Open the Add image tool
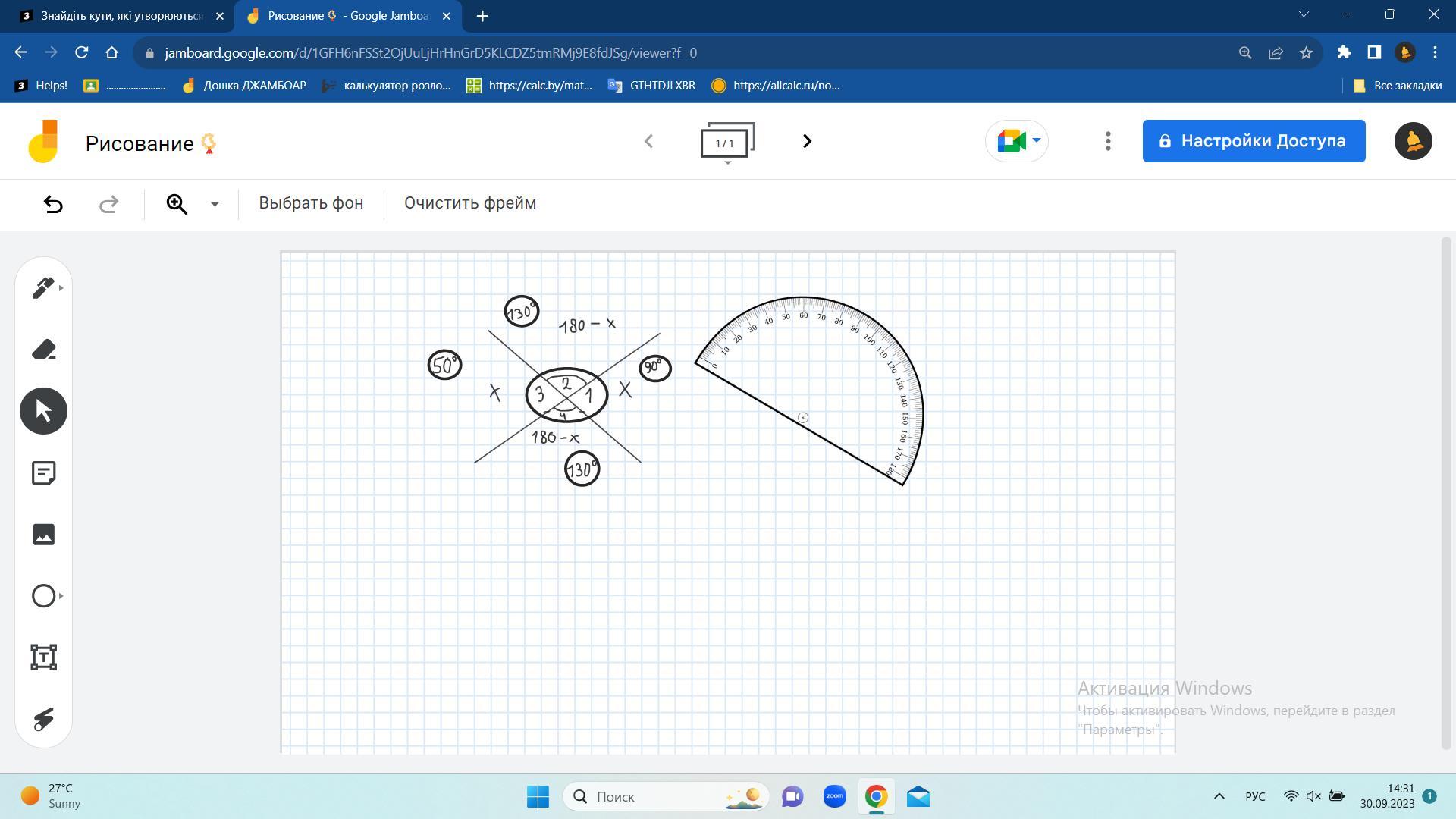The width and height of the screenshot is (1456, 819). click(x=43, y=535)
